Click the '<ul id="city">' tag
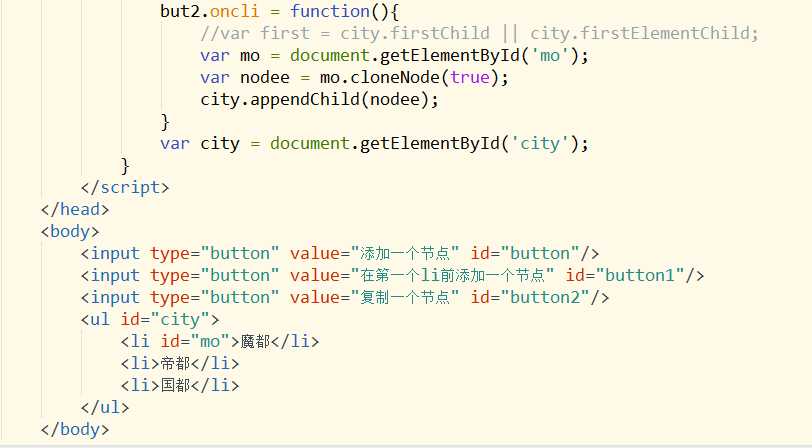This screenshot has height=448, width=812. pyautogui.click(x=150, y=320)
